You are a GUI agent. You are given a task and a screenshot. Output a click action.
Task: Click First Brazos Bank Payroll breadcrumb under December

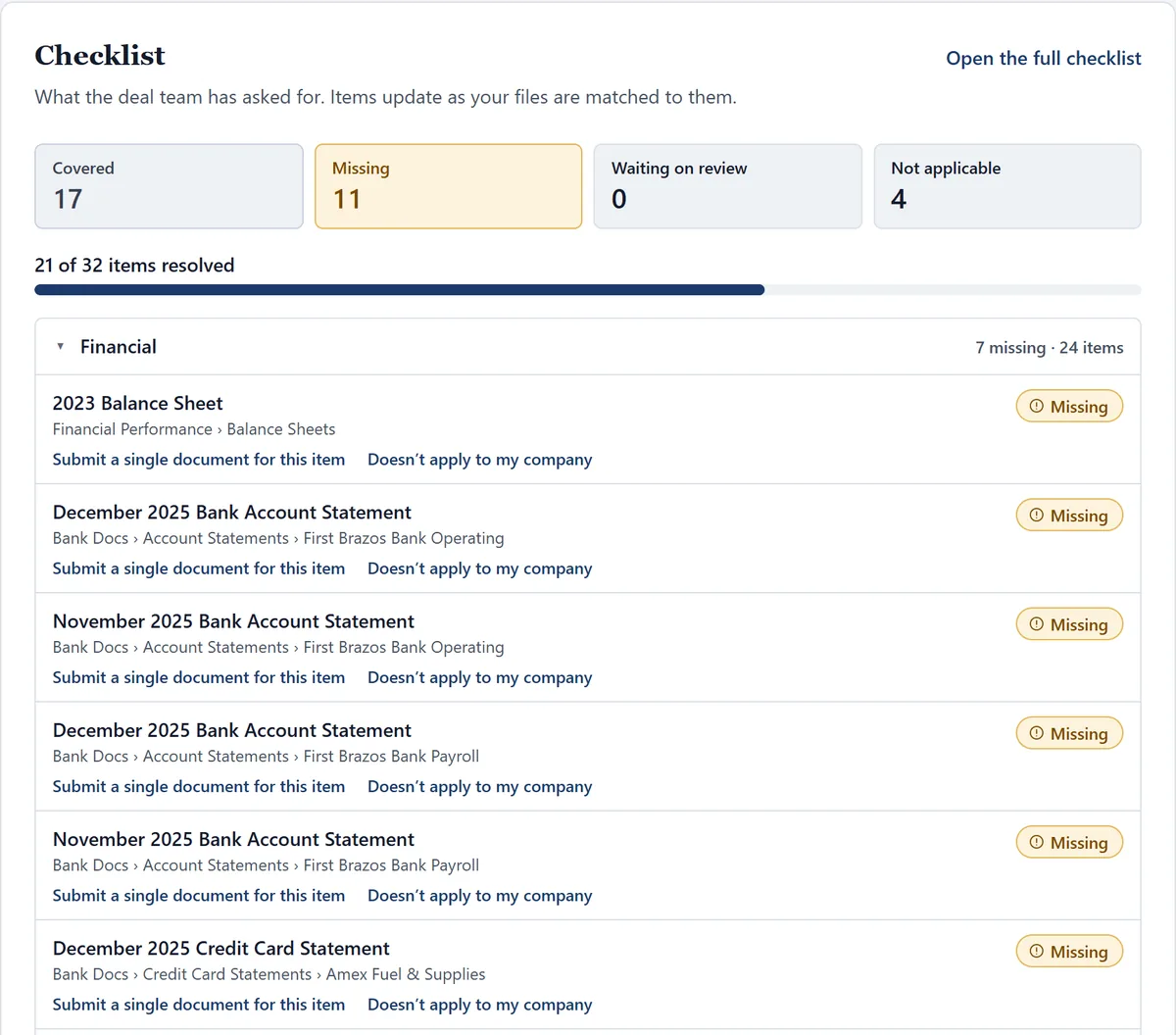(391, 756)
